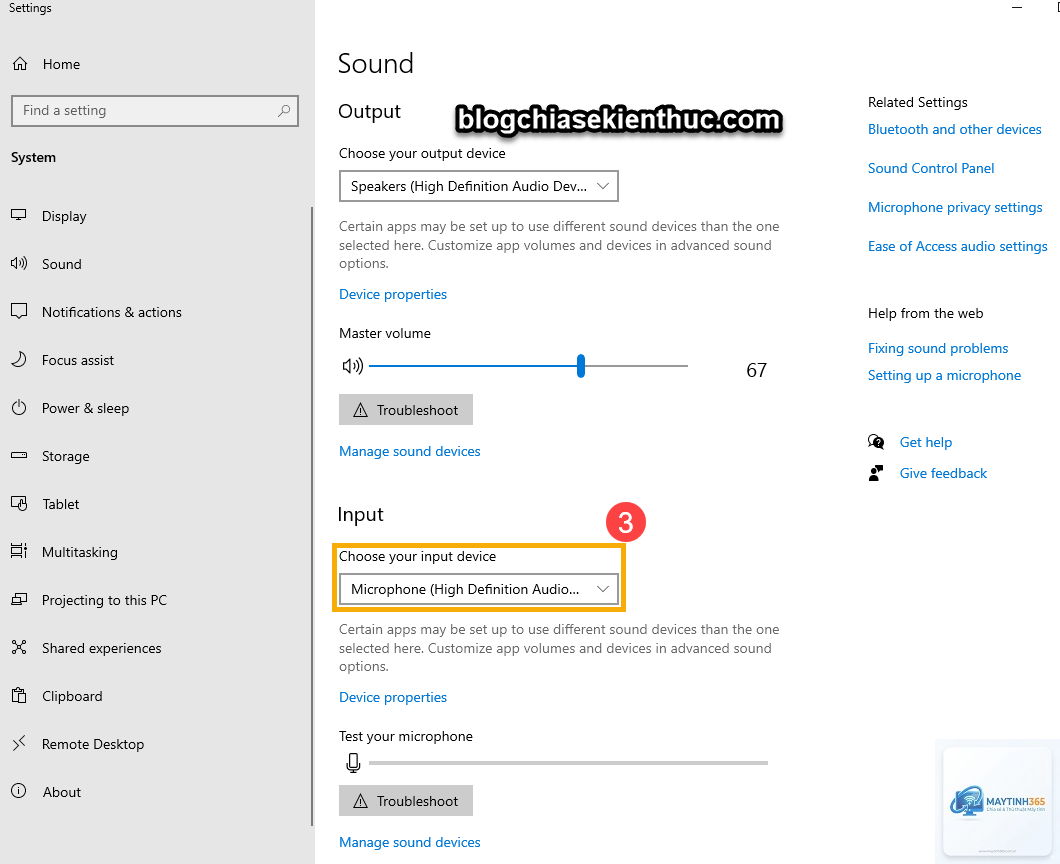This screenshot has width=1060, height=864.
Task: Click the Projecting to this PC icon
Action: click(x=19, y=599)
